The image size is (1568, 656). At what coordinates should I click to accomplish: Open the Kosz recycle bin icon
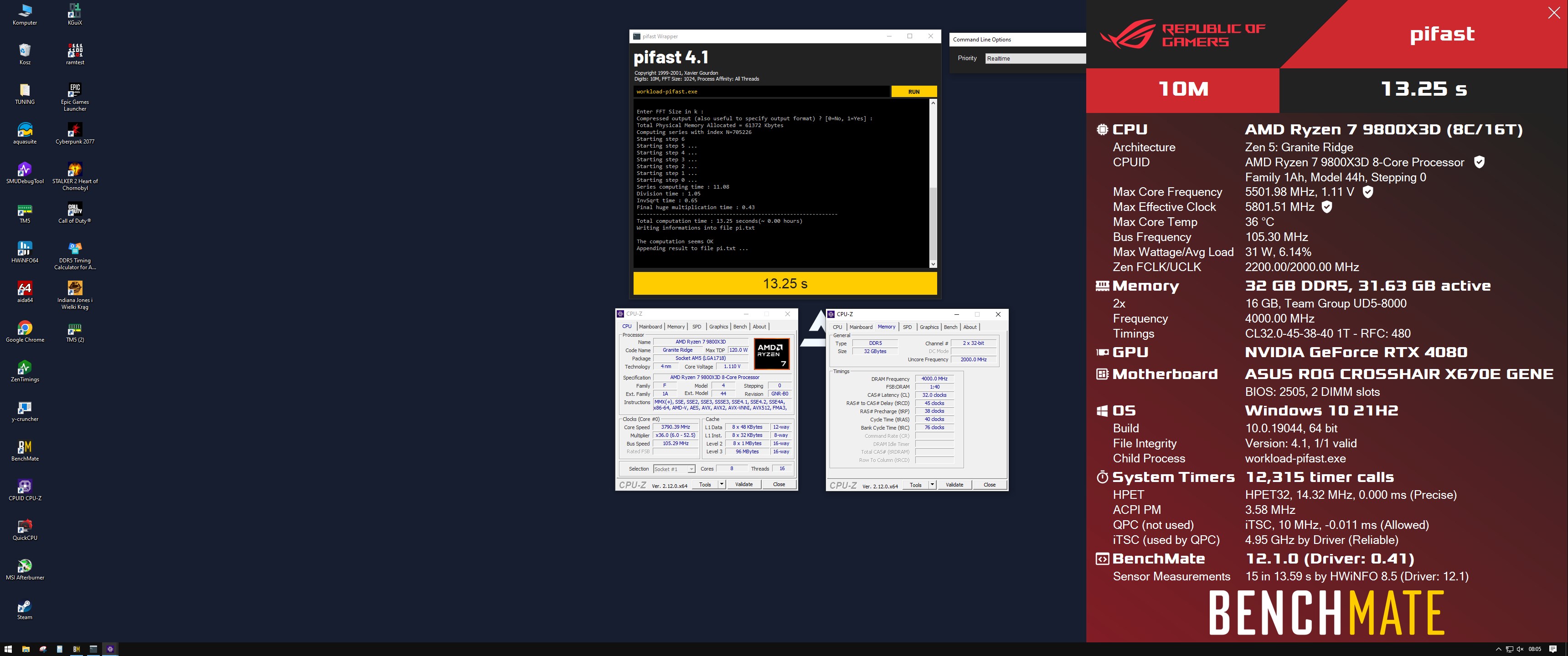pyautogui.click(x=24, y=54)
